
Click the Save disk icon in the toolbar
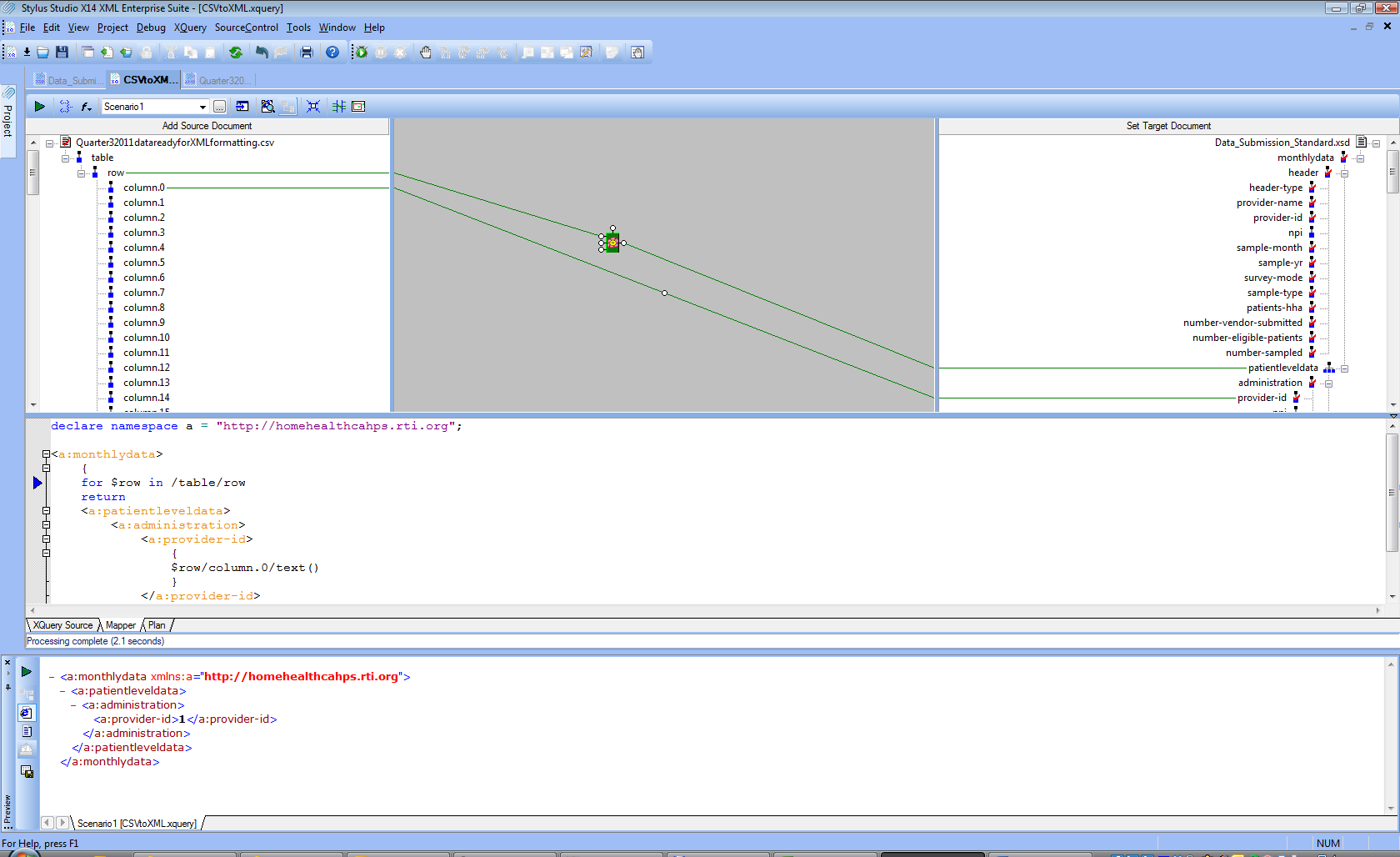click(62, 53)
